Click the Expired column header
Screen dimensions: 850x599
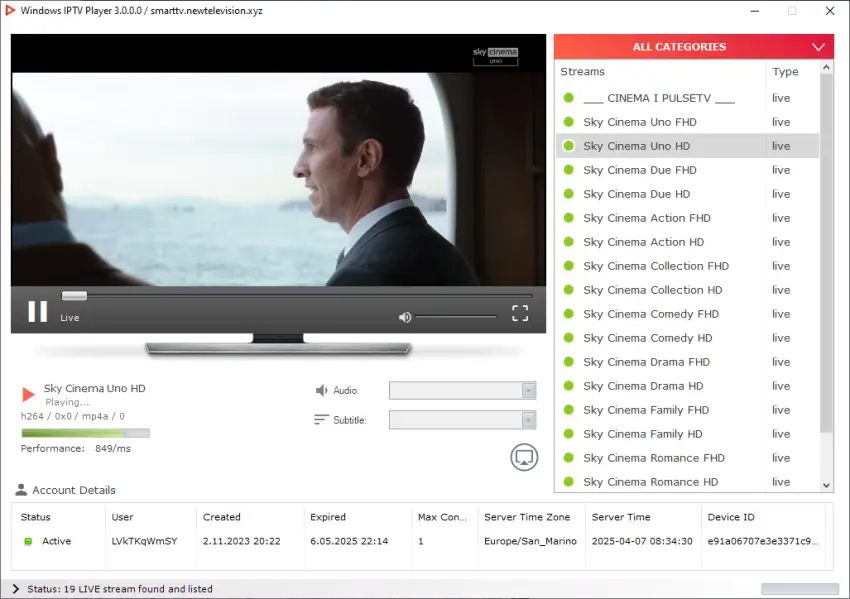coord(328,517)
